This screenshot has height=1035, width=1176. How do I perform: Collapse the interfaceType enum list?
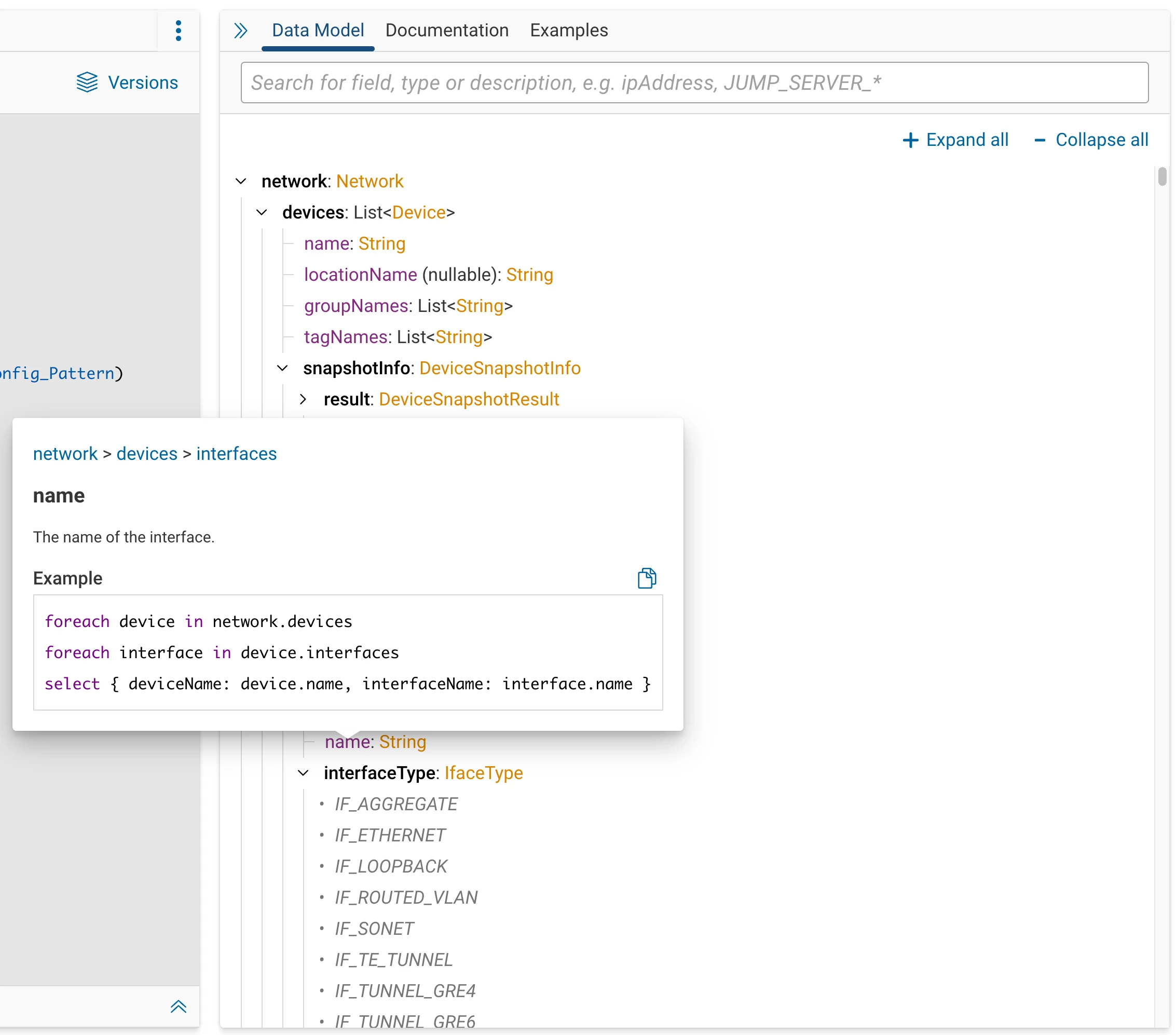303,773
